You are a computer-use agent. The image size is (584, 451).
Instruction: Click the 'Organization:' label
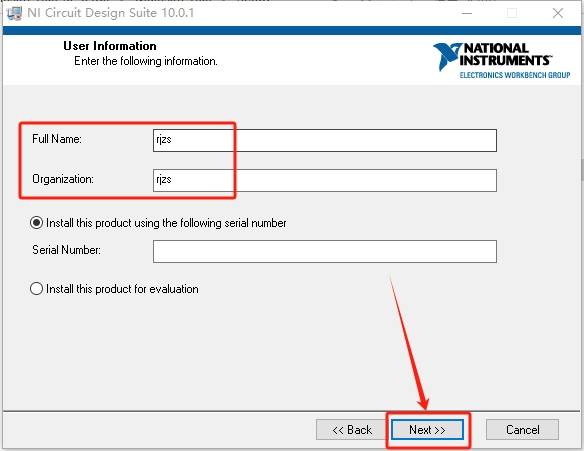coord(63,179)
